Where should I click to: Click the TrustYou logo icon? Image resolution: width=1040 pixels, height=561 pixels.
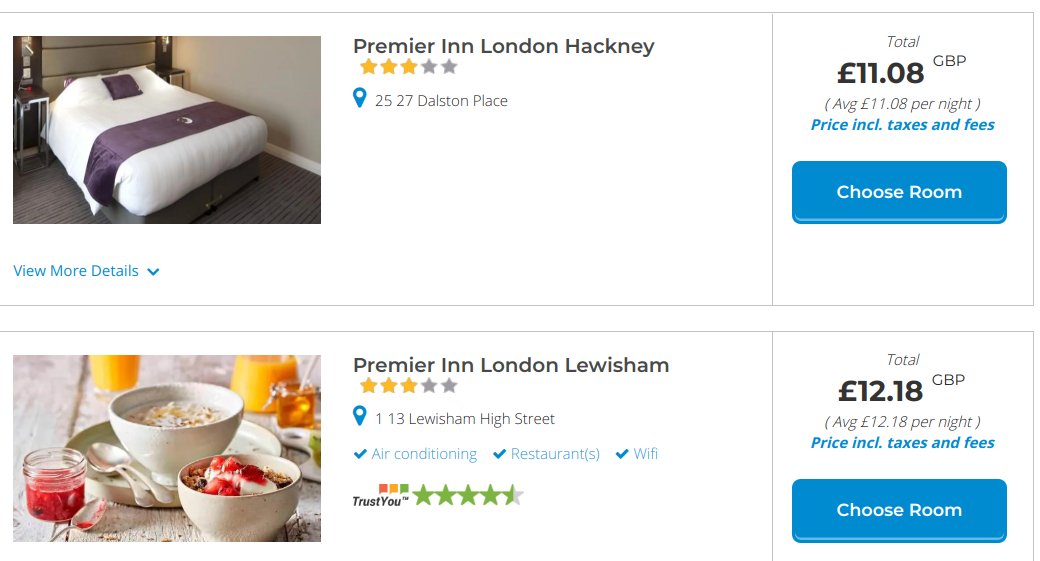381,495
